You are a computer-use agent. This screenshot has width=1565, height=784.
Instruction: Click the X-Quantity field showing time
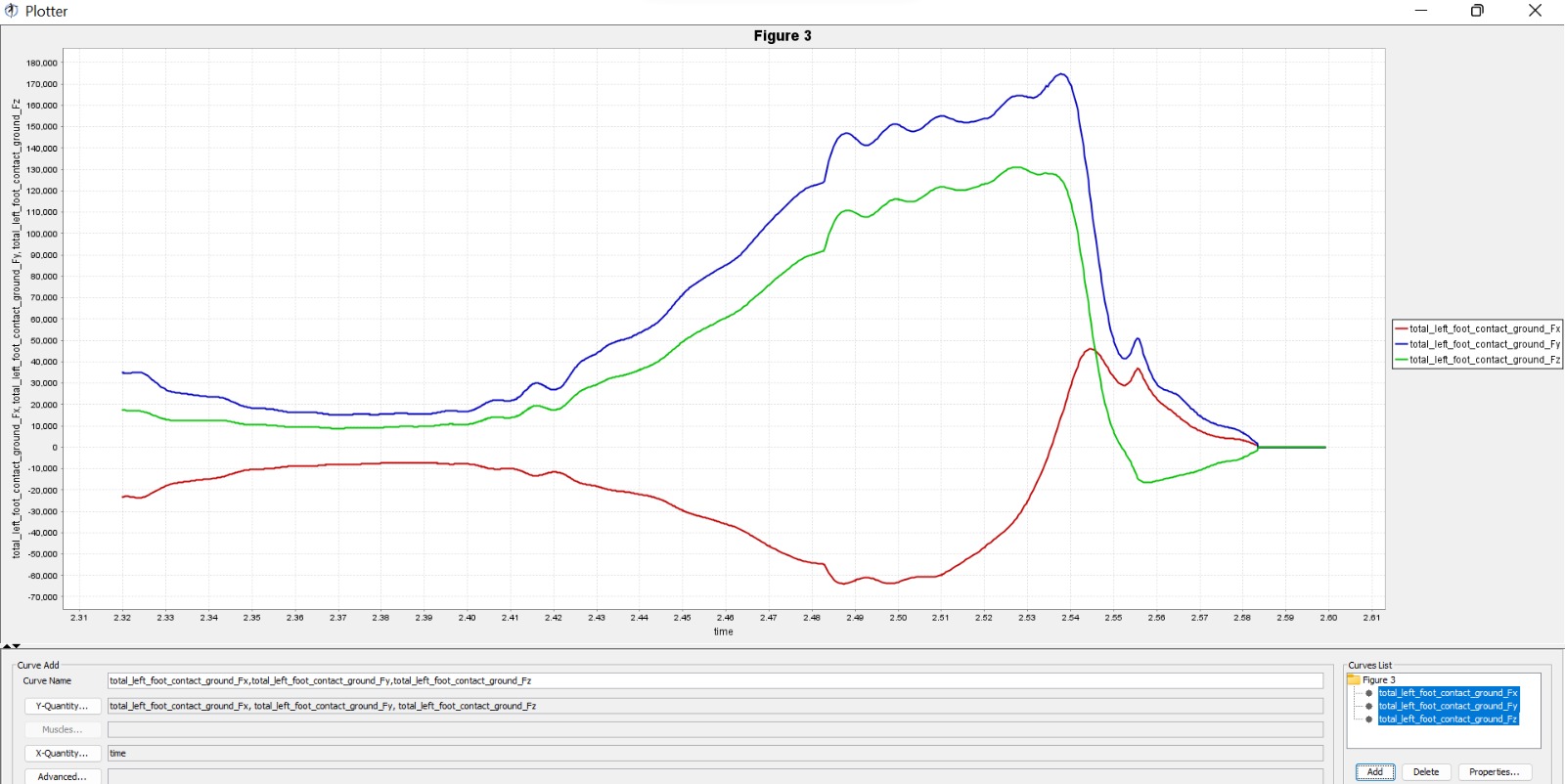click(715, 753)
